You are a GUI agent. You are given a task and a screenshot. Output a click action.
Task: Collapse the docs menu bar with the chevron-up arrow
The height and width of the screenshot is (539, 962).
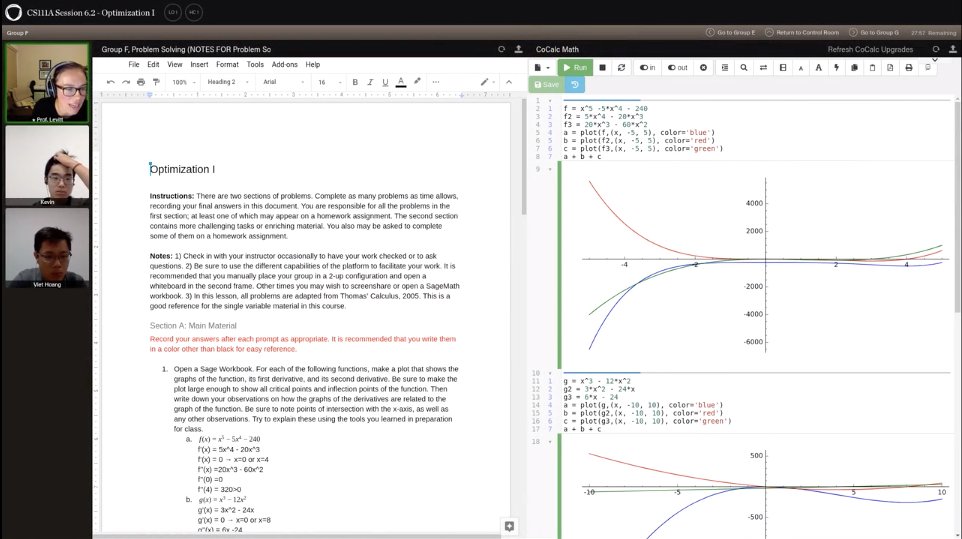[x=509, y=82]
